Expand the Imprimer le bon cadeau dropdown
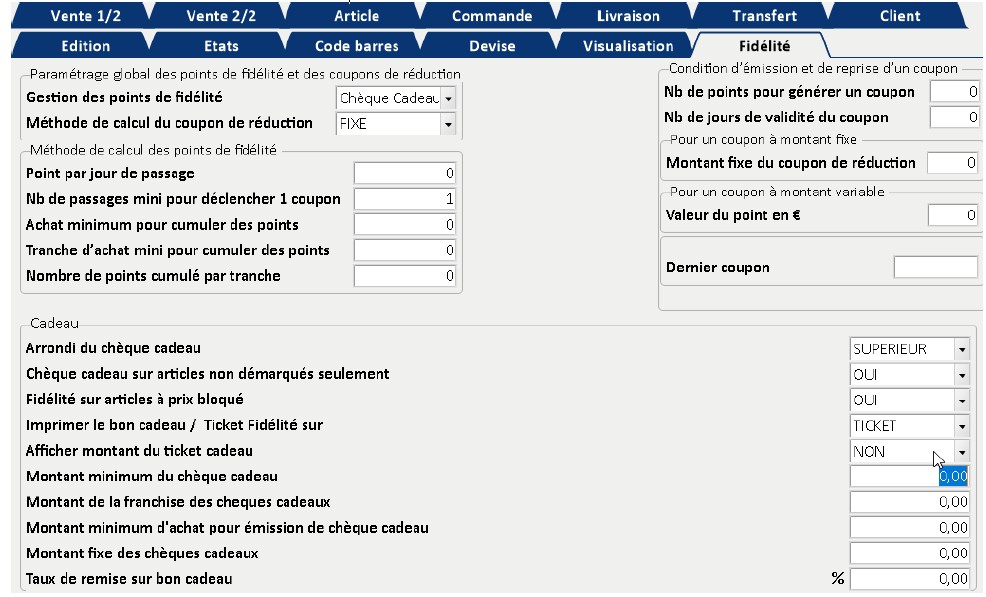The width and height of the screenshot is (986, 597). tap(961, 426)
